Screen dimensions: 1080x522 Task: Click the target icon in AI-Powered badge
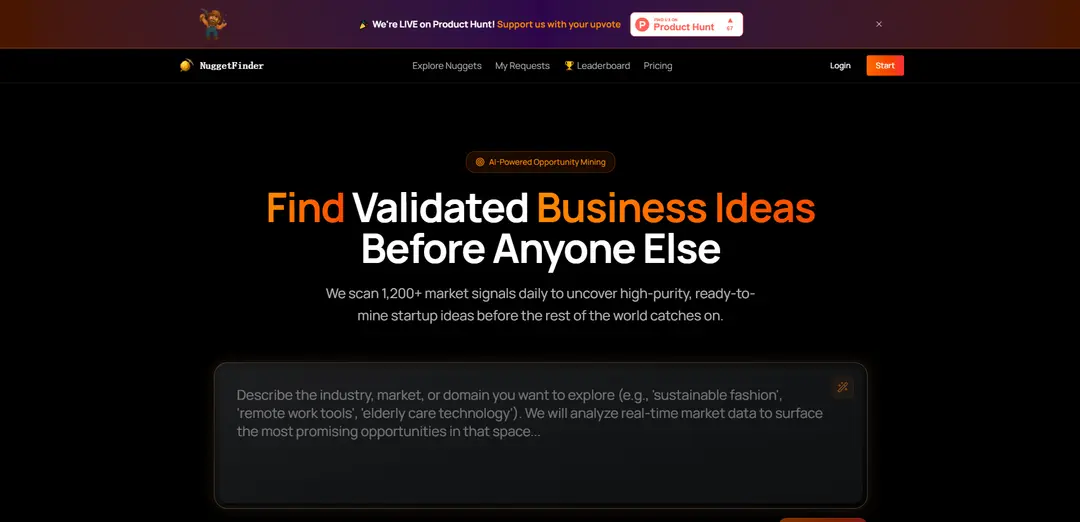tap(480, 163)
